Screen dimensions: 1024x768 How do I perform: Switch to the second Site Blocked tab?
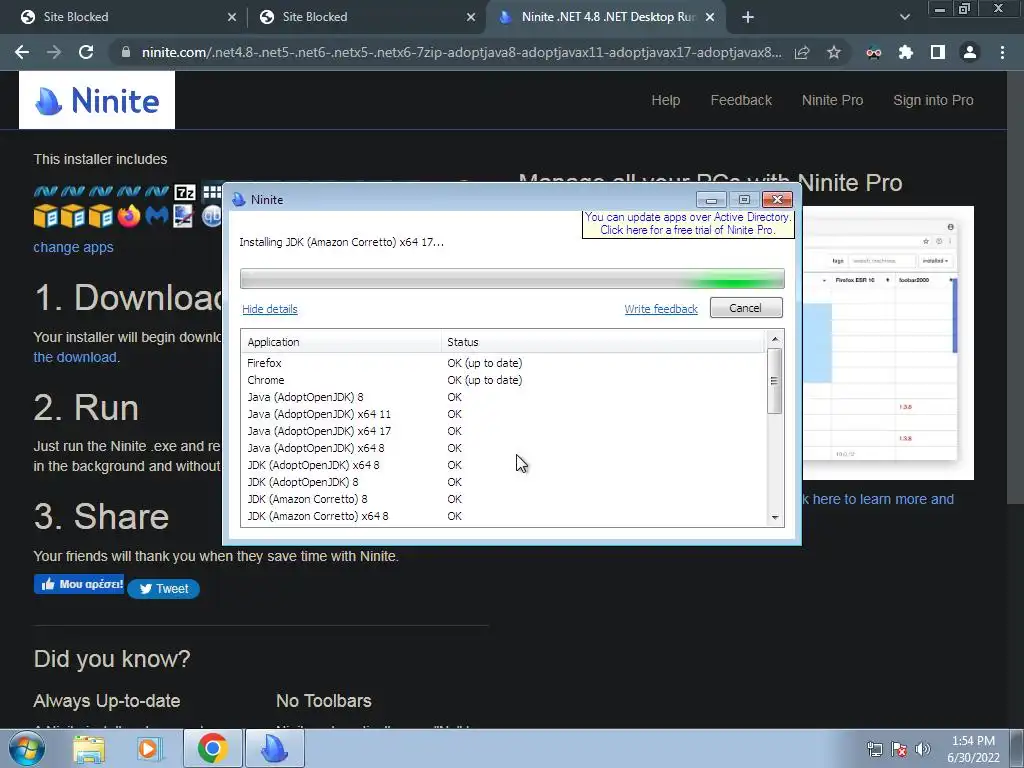(366, 18)
